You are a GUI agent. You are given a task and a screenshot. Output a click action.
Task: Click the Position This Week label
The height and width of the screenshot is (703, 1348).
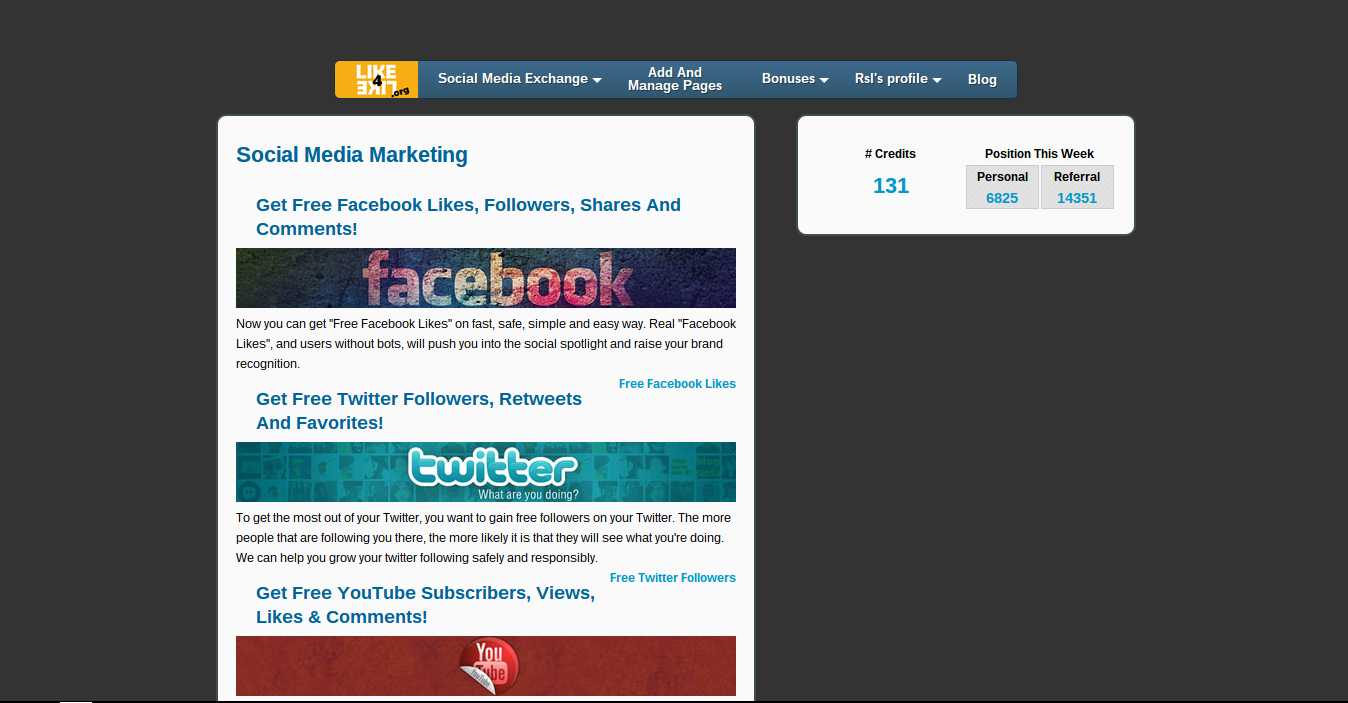click(1039, 154)
